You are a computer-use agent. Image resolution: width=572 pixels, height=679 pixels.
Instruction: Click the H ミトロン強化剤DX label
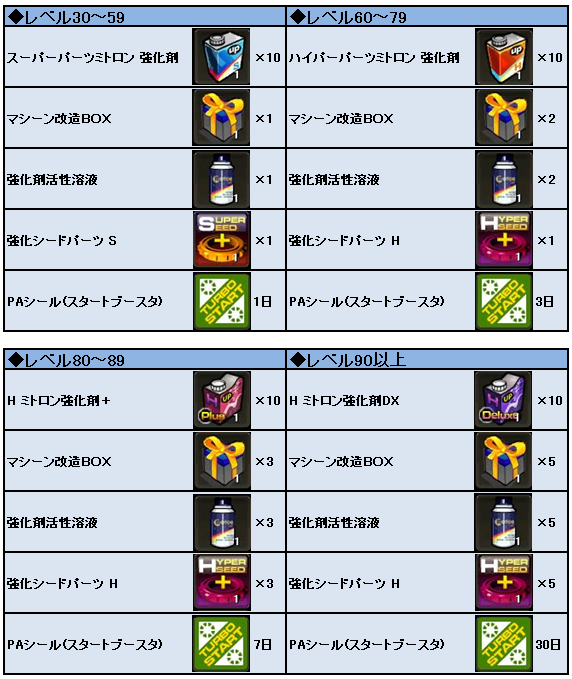coord(344,401)
